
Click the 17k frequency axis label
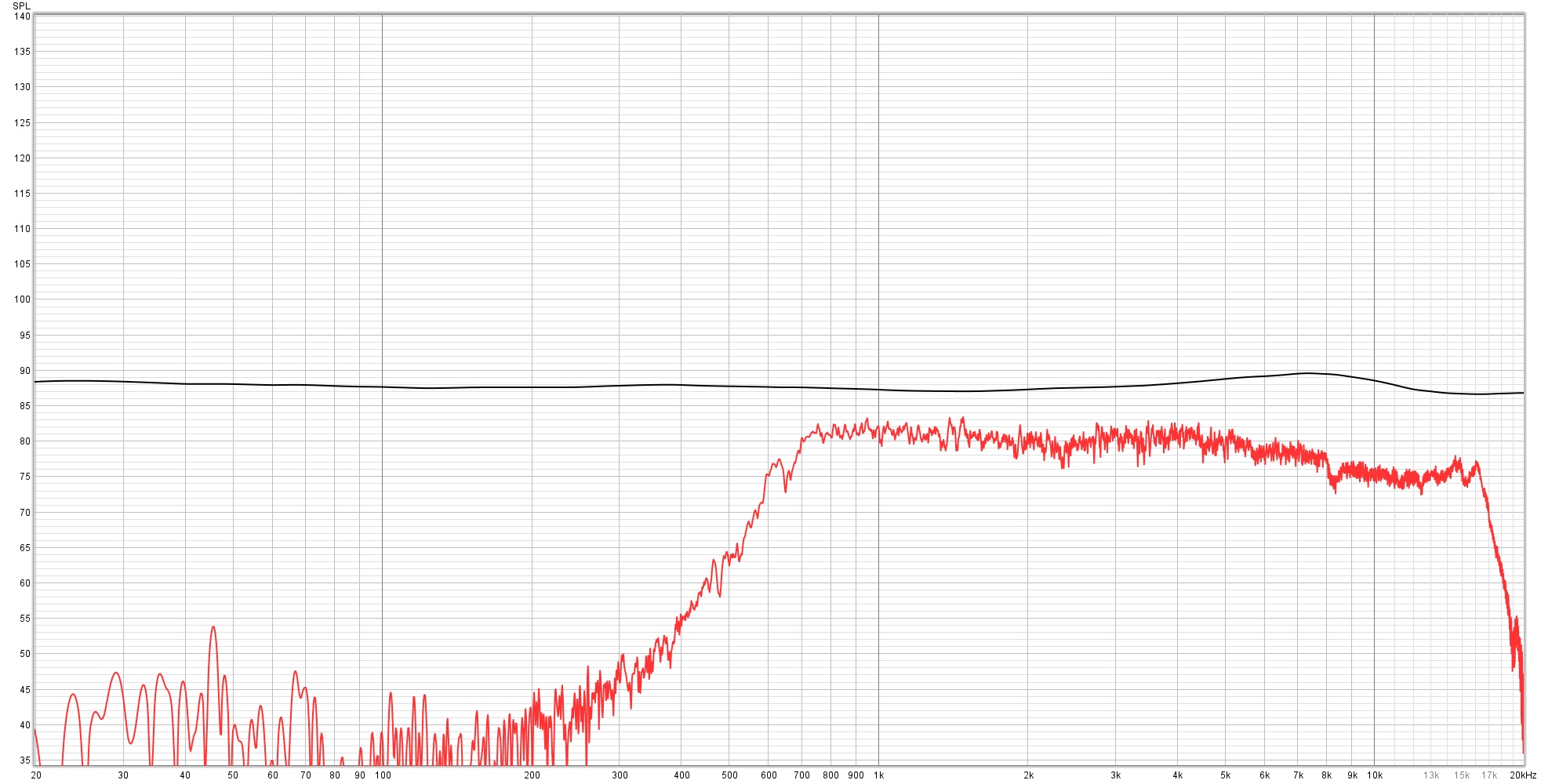pos(1488,775)
